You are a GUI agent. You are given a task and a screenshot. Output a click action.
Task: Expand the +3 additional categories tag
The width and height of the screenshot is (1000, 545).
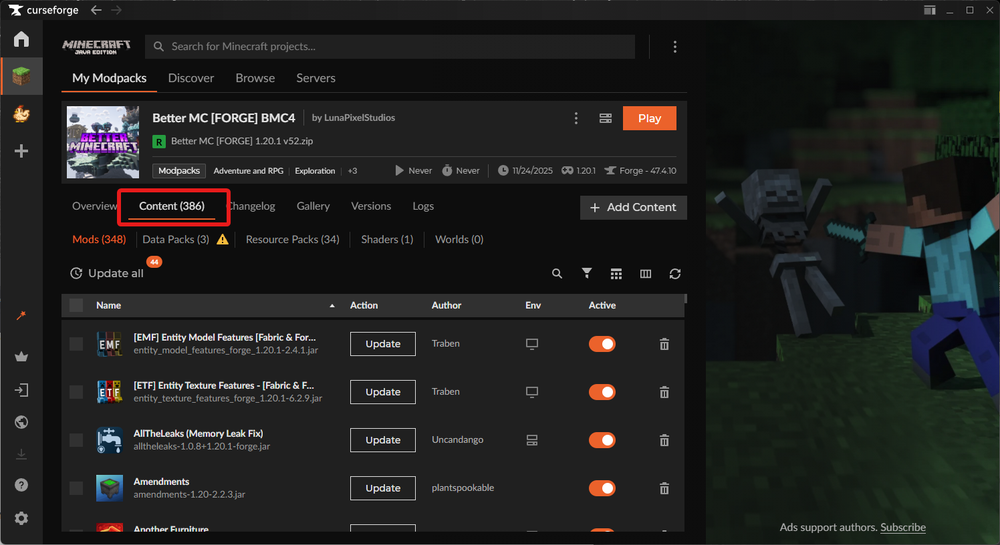coord(352,171)
